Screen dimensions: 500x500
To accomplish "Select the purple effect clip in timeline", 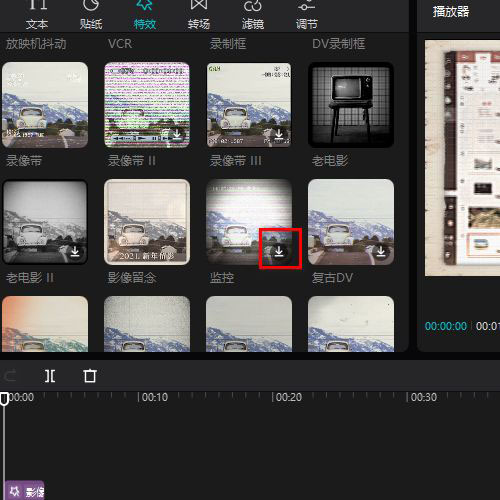I will [x=25, y=490].
